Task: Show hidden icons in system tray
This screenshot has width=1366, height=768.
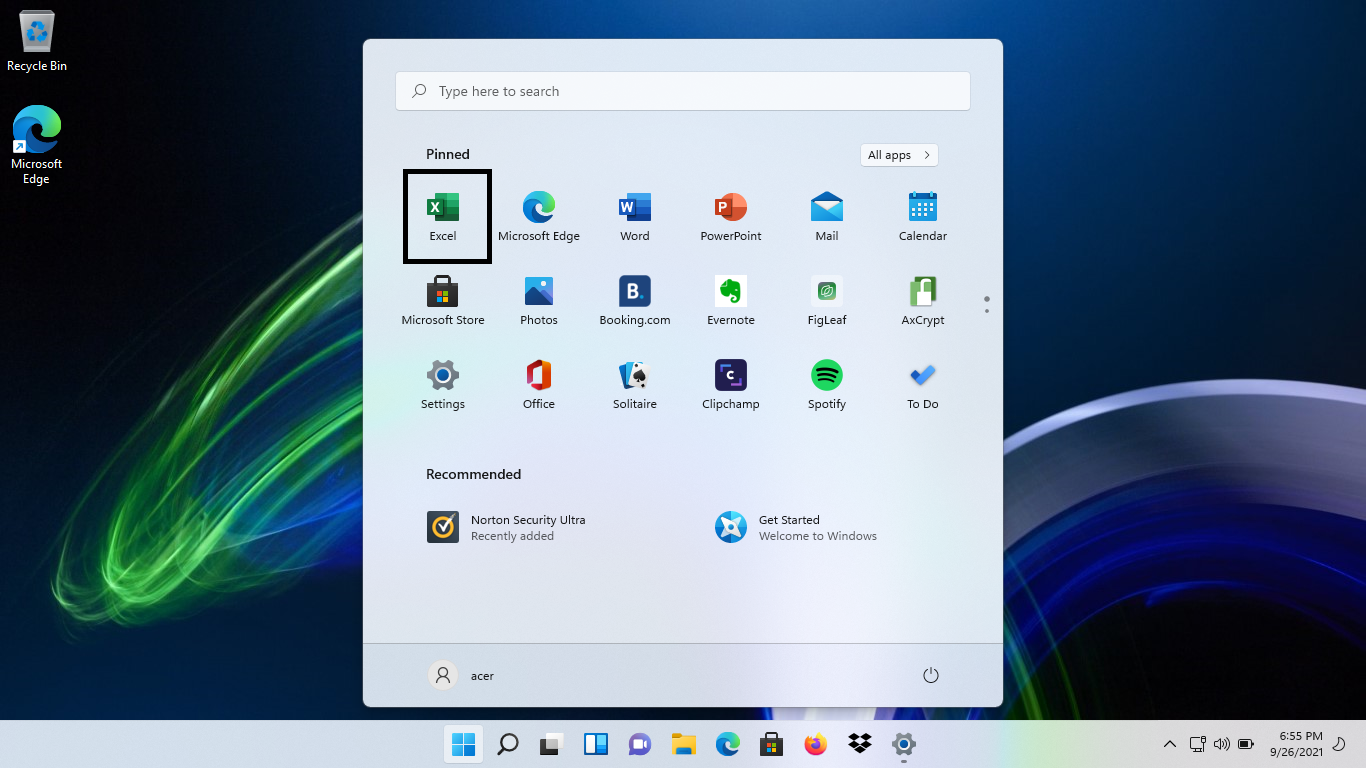Action: pyautogui.click(x=1169, y=744)
